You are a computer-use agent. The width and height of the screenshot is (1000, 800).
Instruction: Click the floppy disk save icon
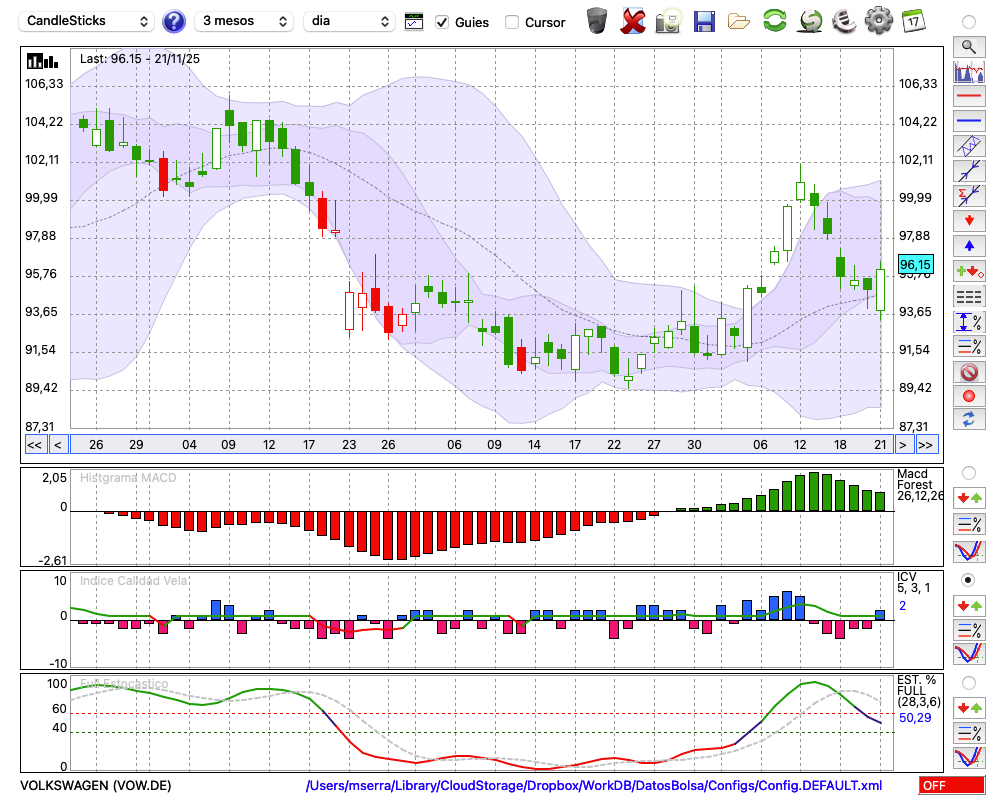[704, 21]
